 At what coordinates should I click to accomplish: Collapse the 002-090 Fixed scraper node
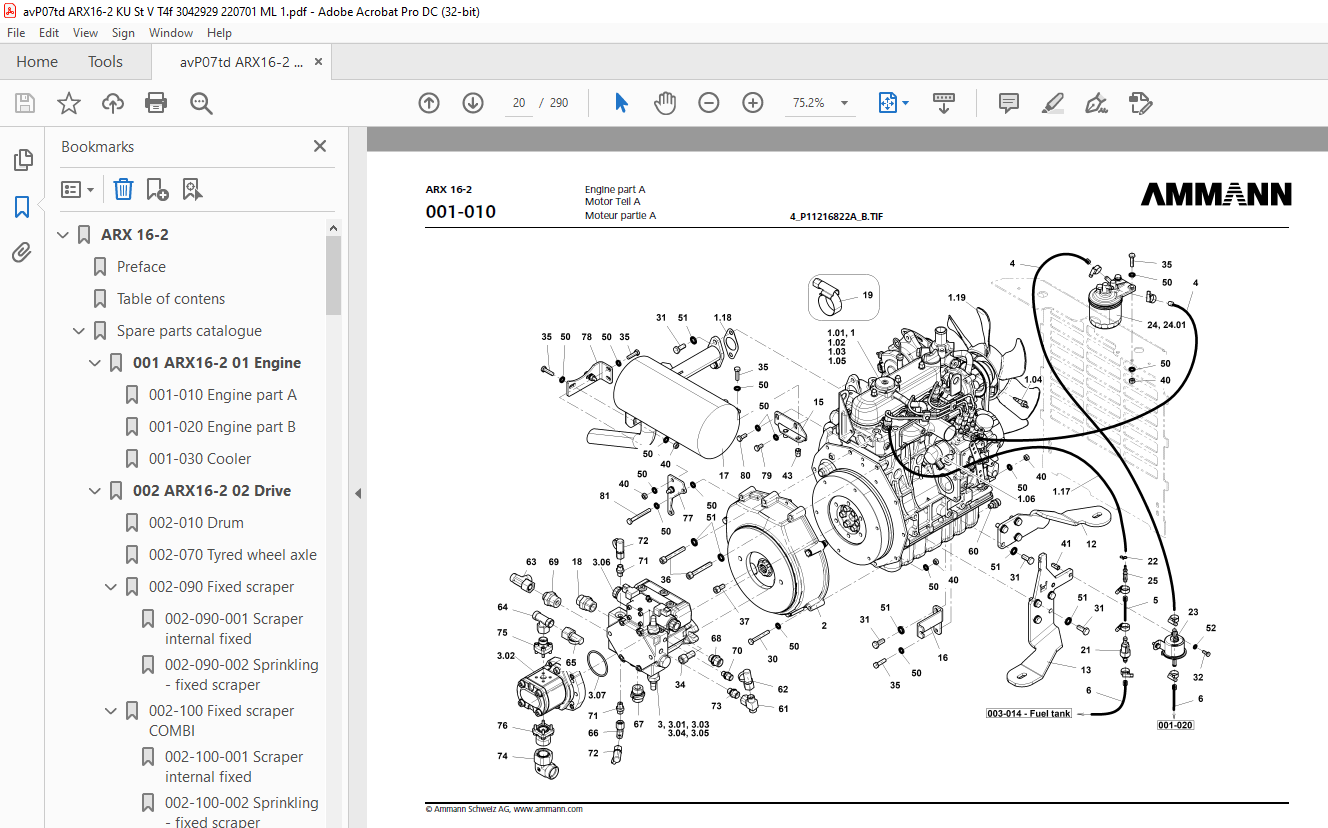click(x=112, y=587)
